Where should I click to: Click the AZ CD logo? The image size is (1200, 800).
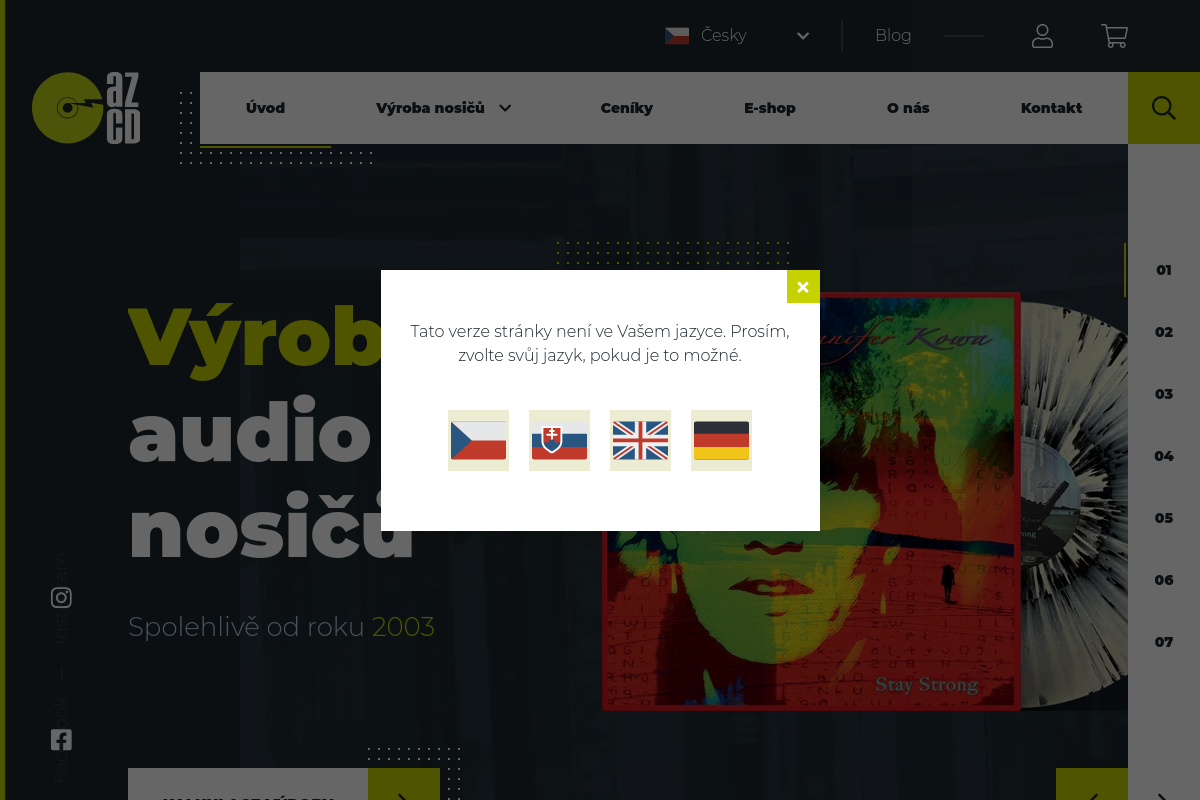[x=86, y=108]
